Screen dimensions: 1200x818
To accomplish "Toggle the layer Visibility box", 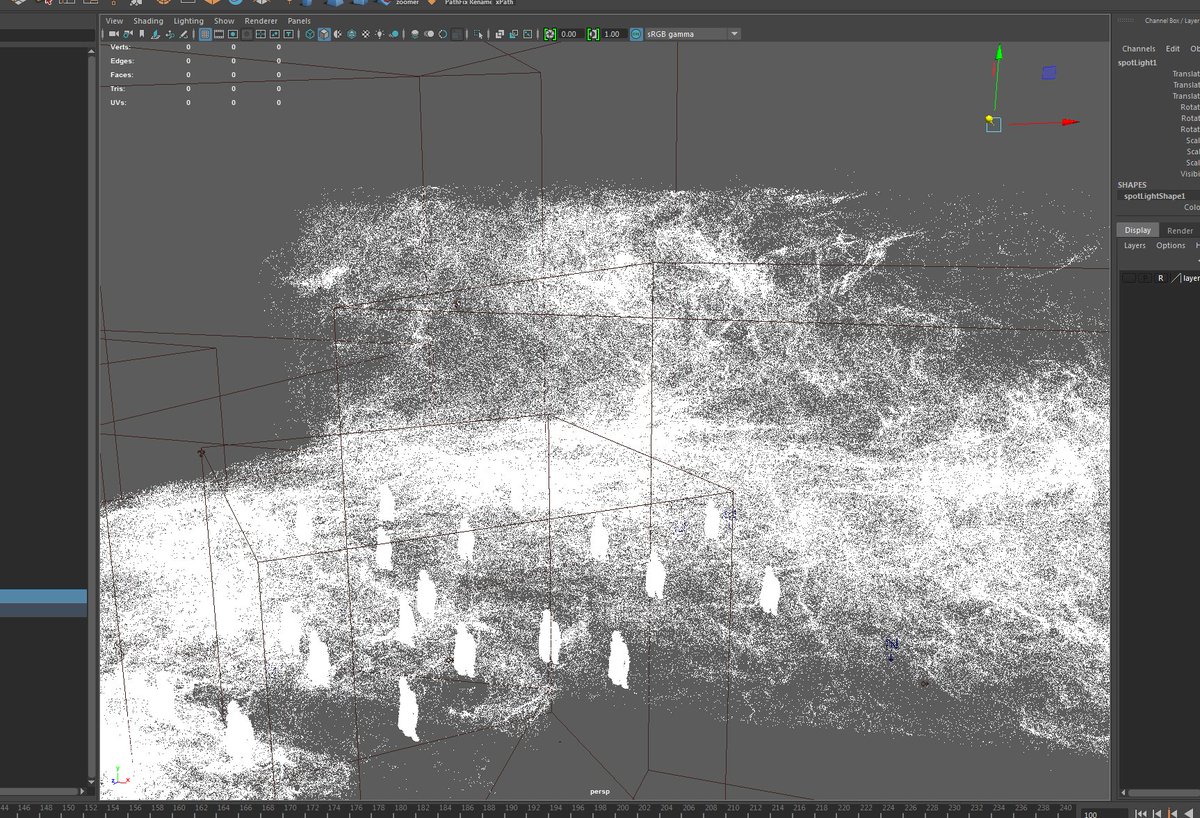I will [x=1128, y=278].
